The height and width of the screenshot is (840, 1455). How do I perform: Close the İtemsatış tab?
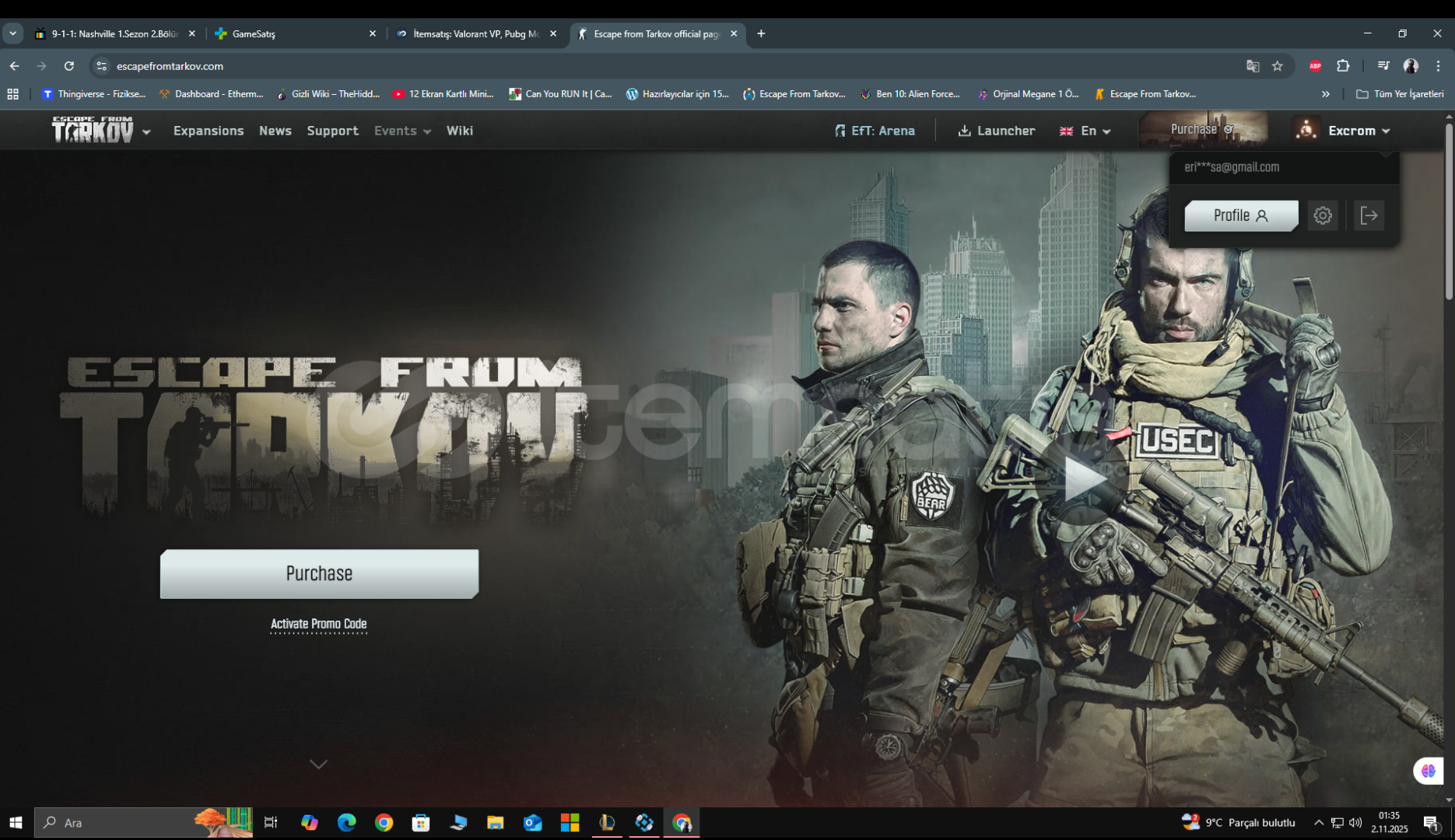[x=553, y=33]
